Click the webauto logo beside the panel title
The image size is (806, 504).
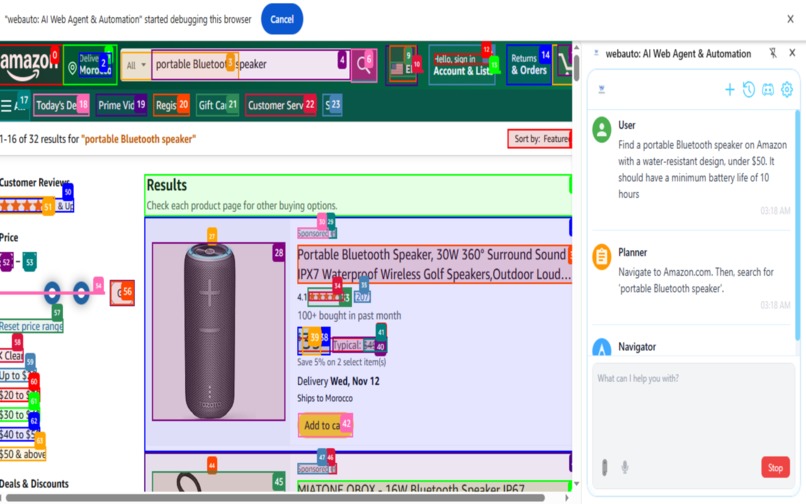coord(596,53)
